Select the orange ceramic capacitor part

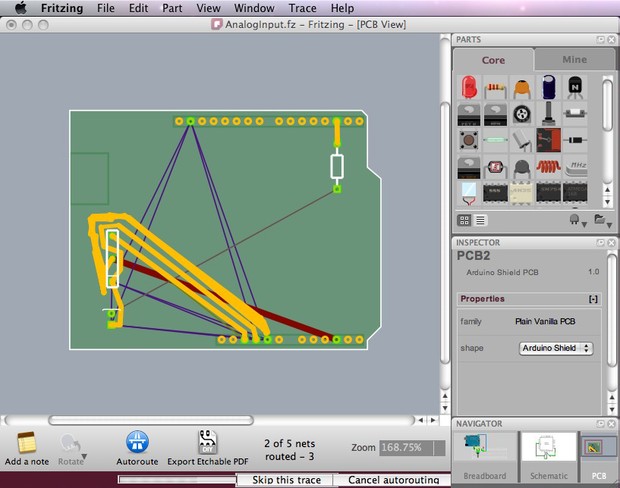[522, 87]
